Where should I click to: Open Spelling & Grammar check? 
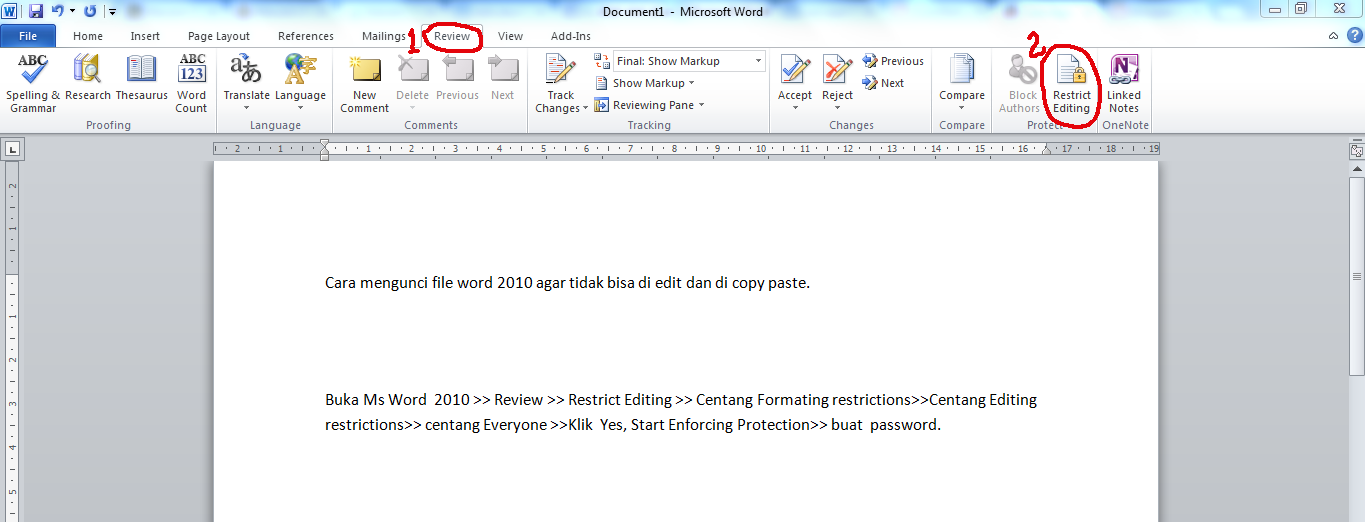(33, 84)
